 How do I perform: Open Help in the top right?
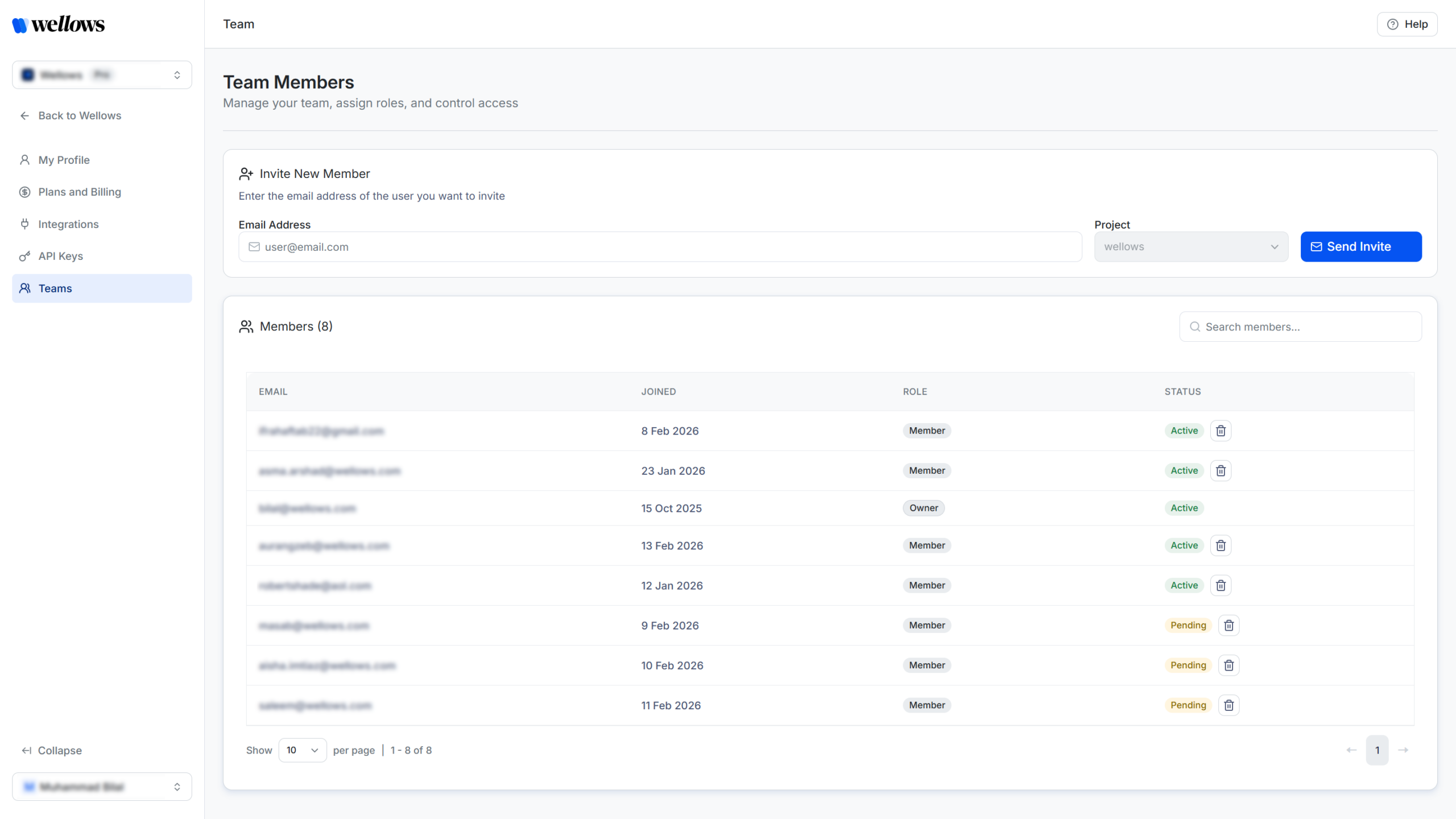[1407, 24]
